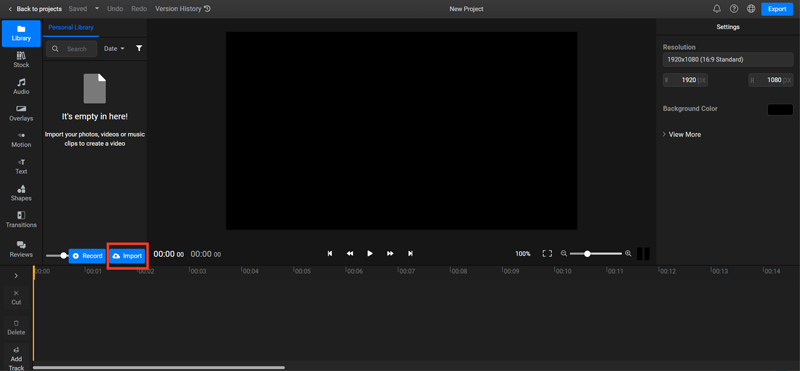The image size is (800, 371).
Task: Click the timeline zoom in magnifier
Action: (628, 253)
